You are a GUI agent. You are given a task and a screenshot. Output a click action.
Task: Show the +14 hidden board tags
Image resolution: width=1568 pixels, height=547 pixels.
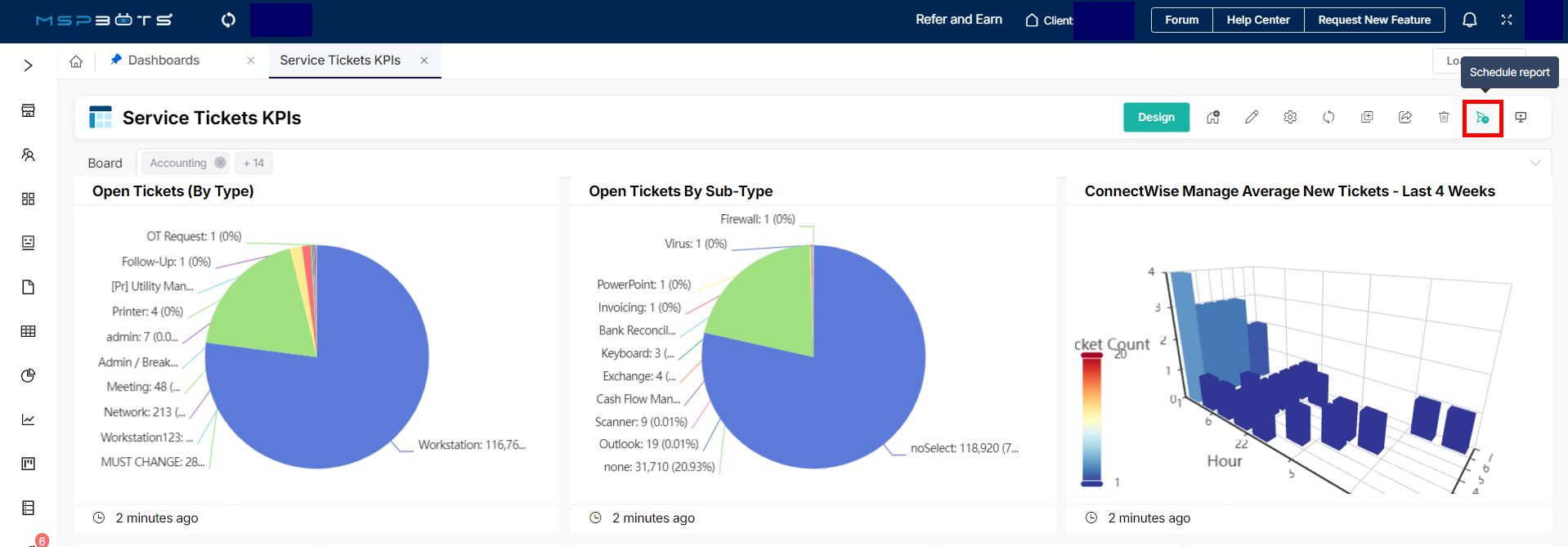pos(253,164)
